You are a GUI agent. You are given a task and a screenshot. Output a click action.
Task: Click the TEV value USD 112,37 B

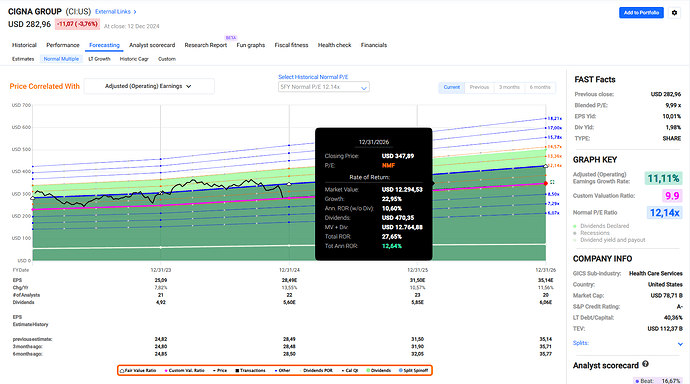tap(665, 329)
